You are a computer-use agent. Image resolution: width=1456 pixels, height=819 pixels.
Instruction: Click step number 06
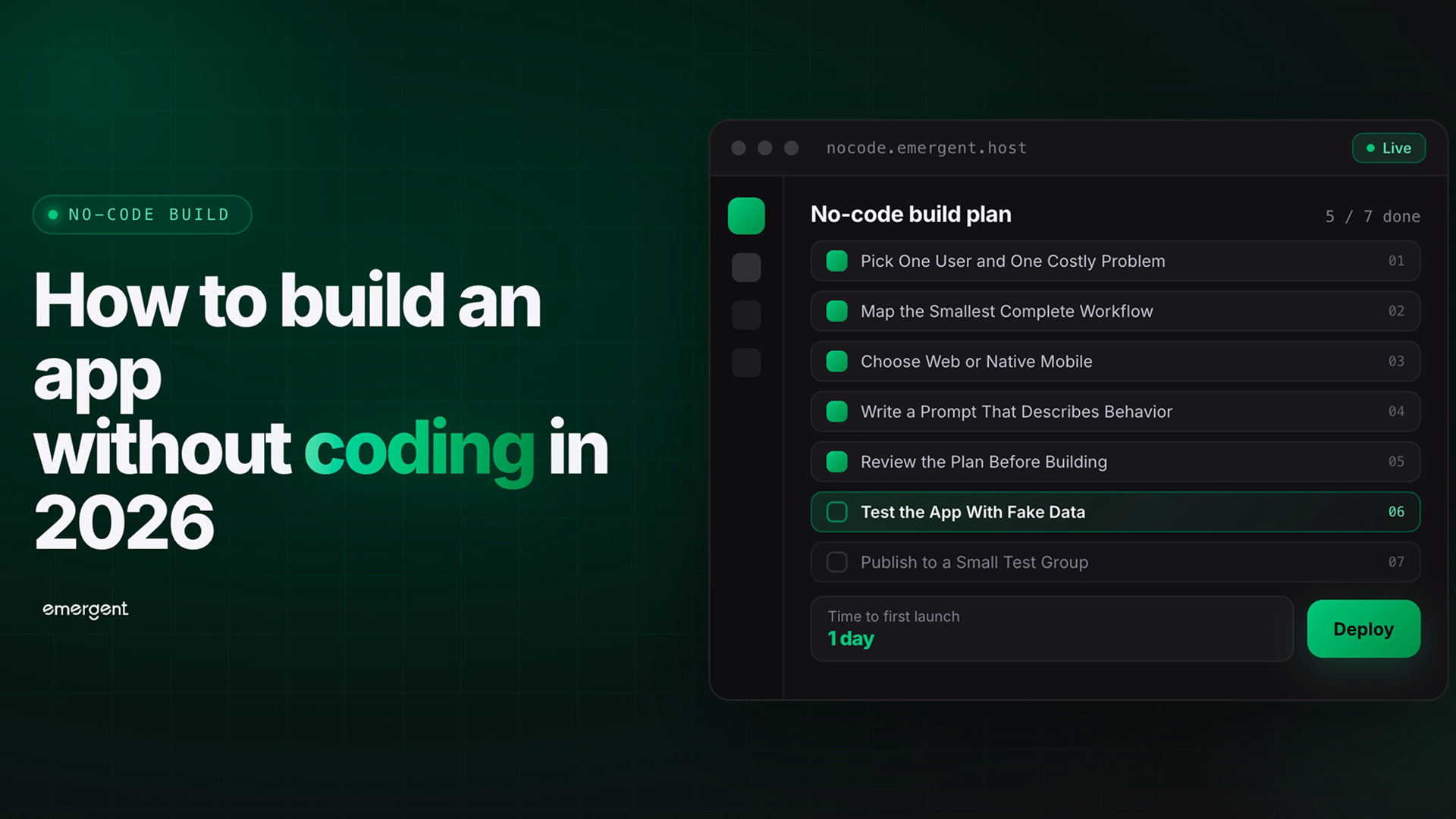[1396, 512]
